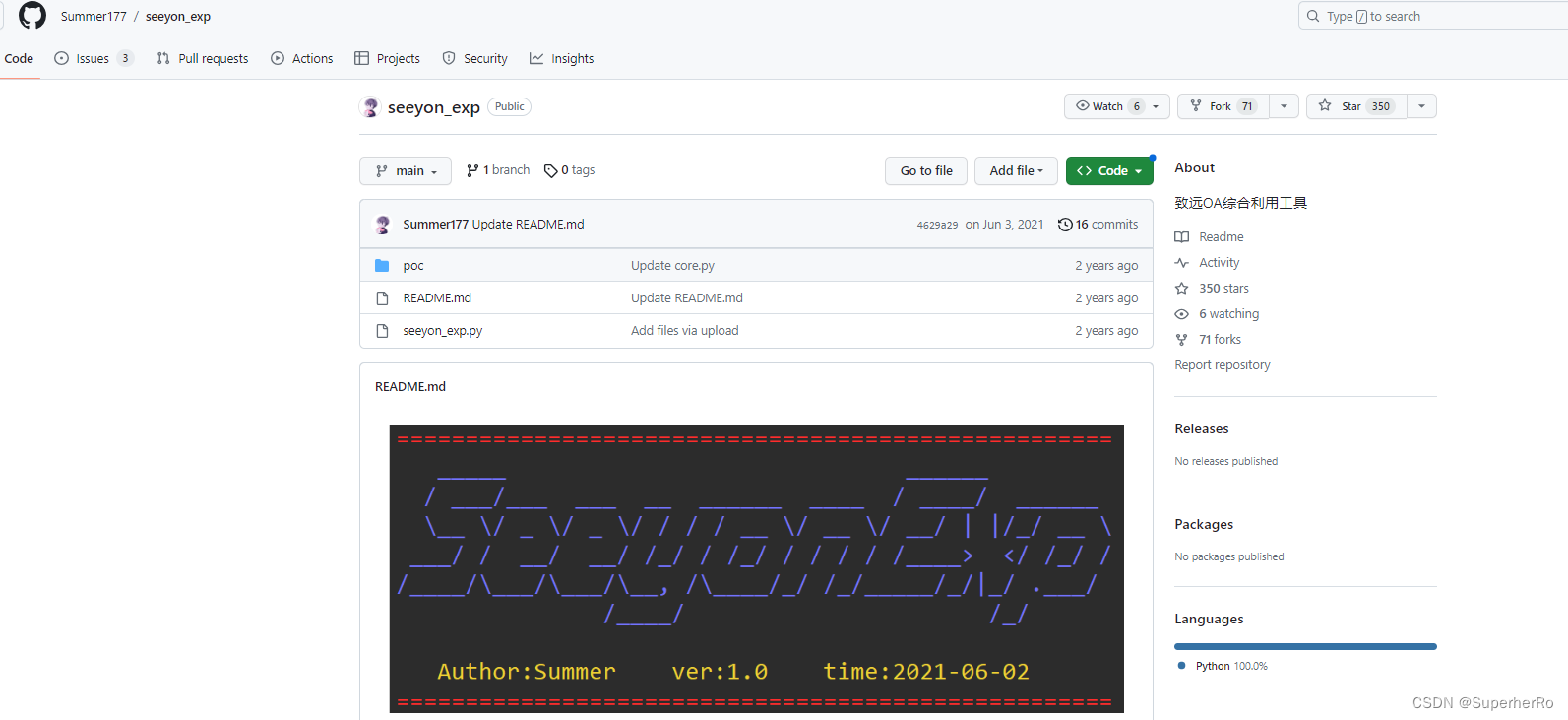Screen dimensions: 1568x720
Task: Click the Python language color dot
Action: pos(1181,666)
